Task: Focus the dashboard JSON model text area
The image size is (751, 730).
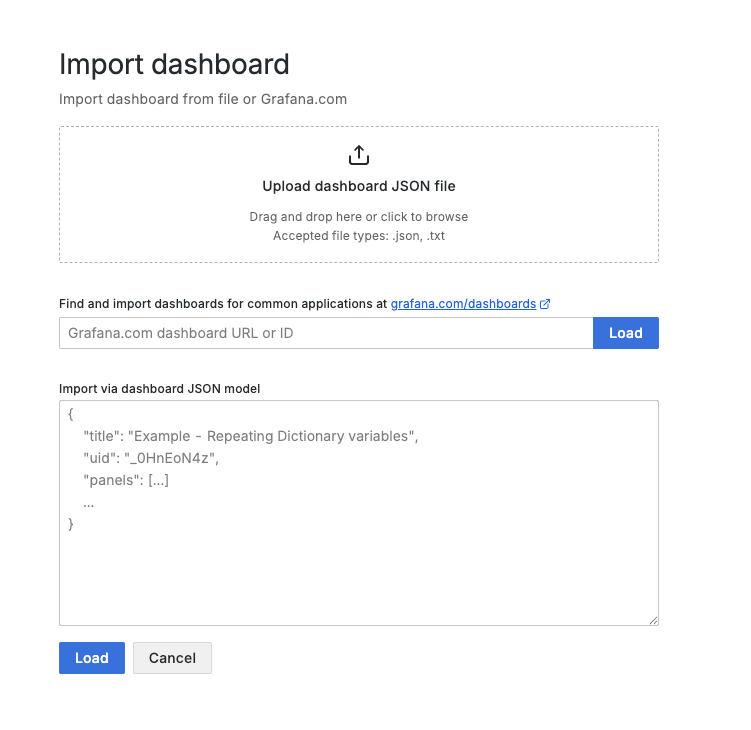Action: (x=359, y=513)
